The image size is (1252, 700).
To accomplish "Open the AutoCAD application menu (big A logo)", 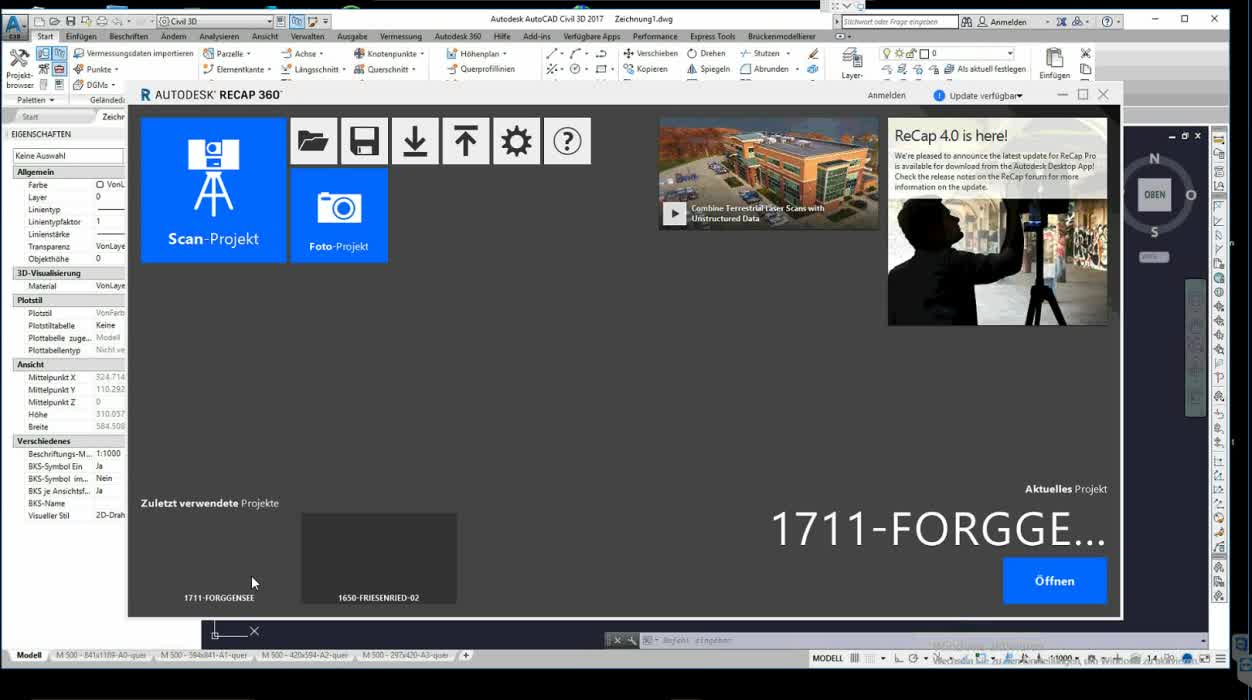I will click(15, 25).
